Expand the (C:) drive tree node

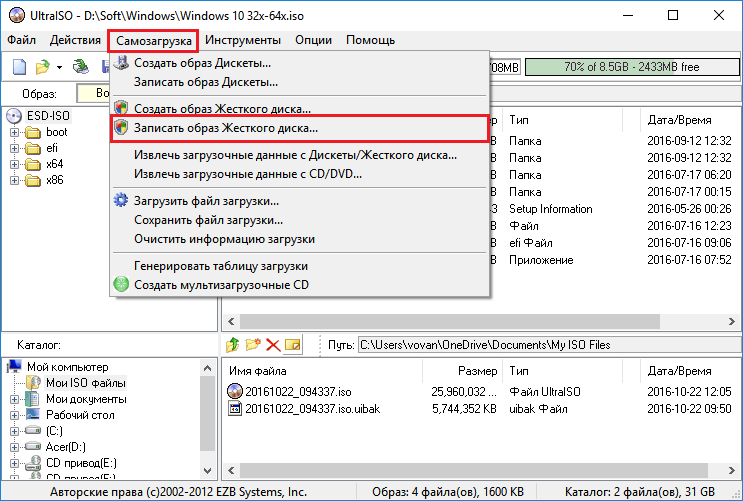tap(14, 431)
